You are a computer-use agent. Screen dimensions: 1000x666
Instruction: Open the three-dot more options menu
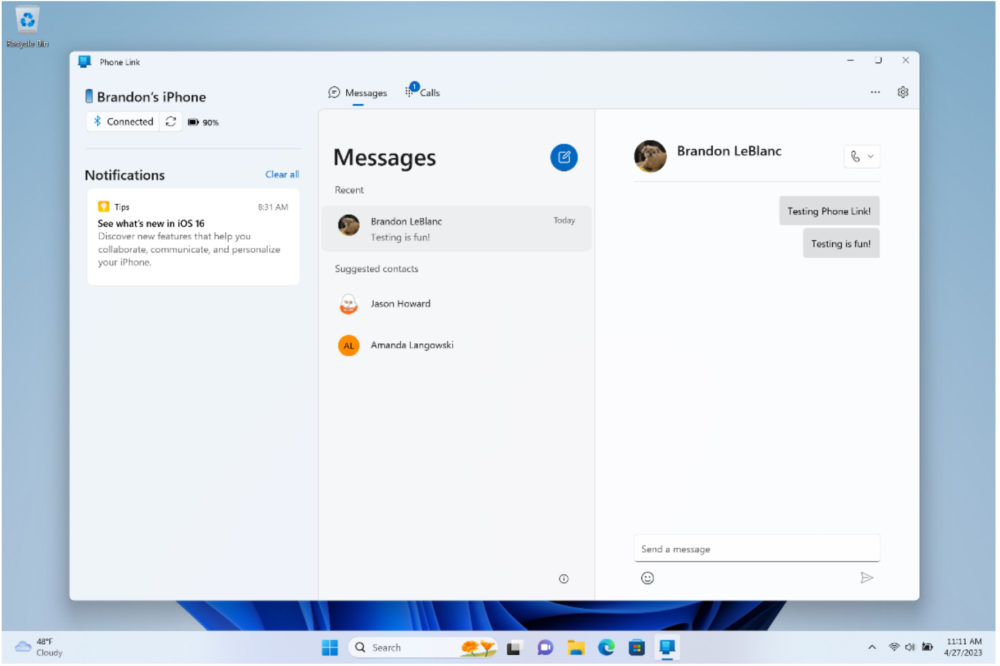(x=877, y=92)
